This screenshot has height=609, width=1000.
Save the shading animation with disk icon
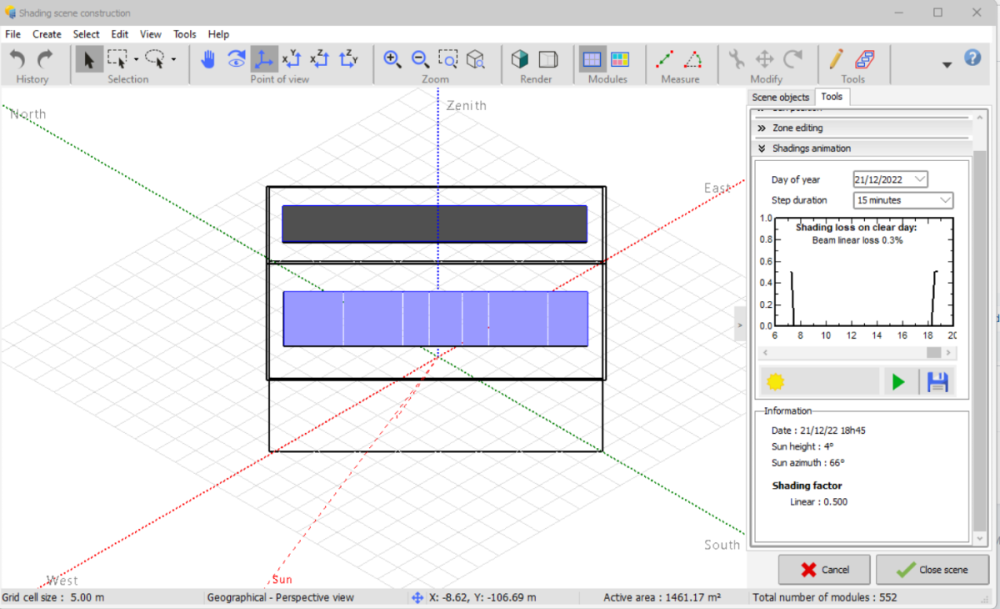pos(937,381)
